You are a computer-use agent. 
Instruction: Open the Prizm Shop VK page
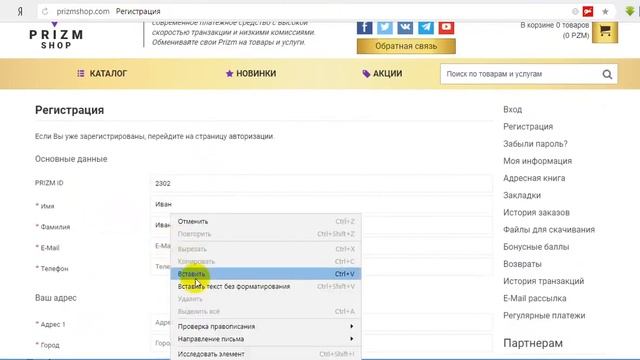[405, 27]
